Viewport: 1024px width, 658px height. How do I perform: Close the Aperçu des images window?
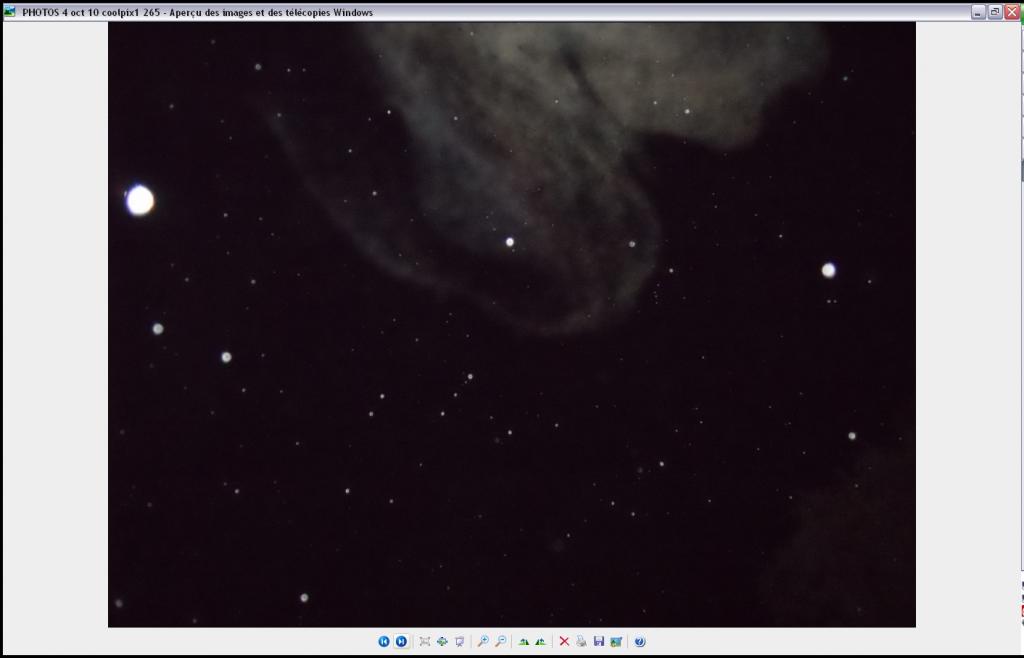pos(1012,12)
